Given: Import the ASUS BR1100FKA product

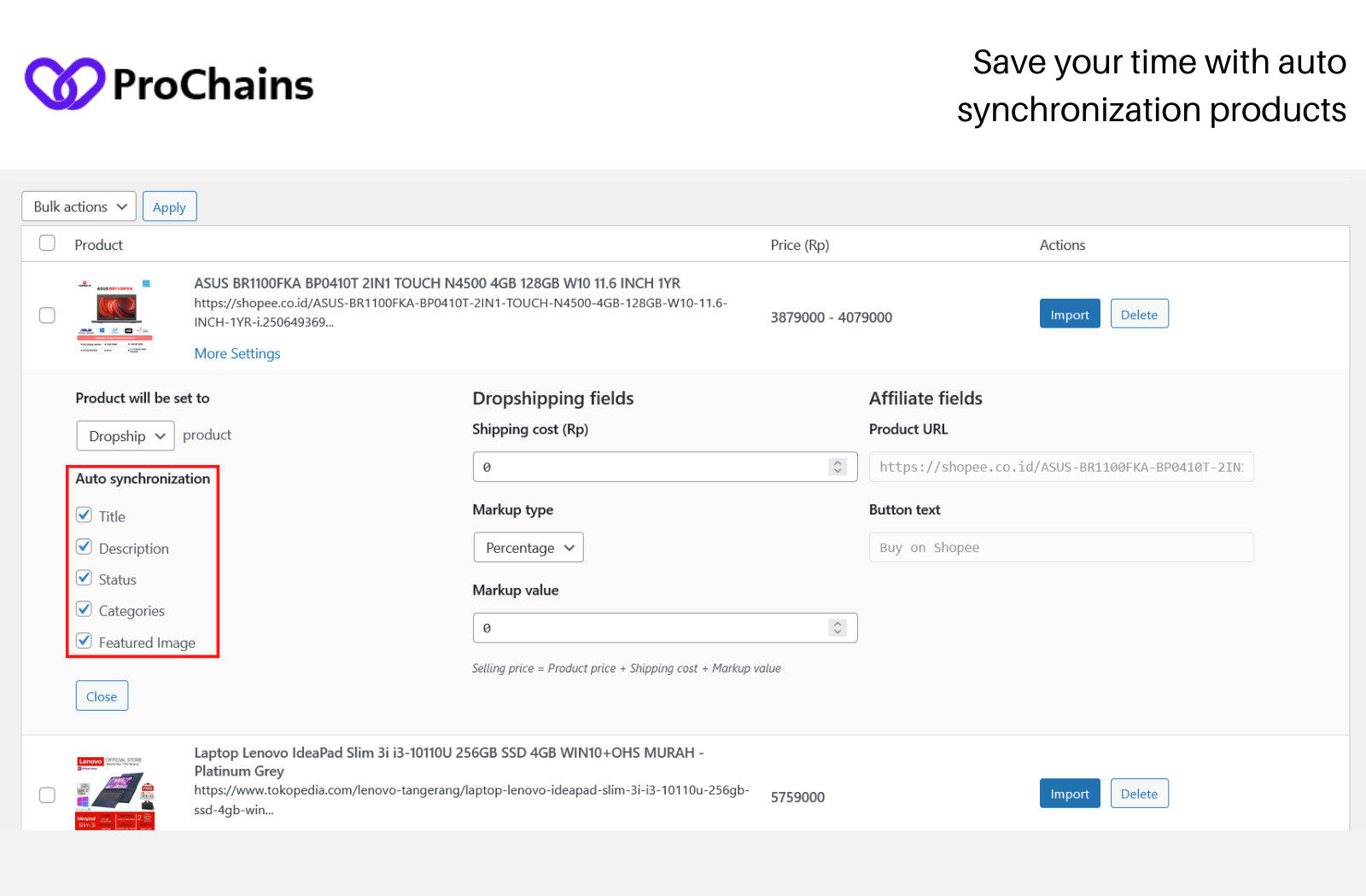Looking at the screenshot, I should pyautogui.click(x=1070, y=314).
